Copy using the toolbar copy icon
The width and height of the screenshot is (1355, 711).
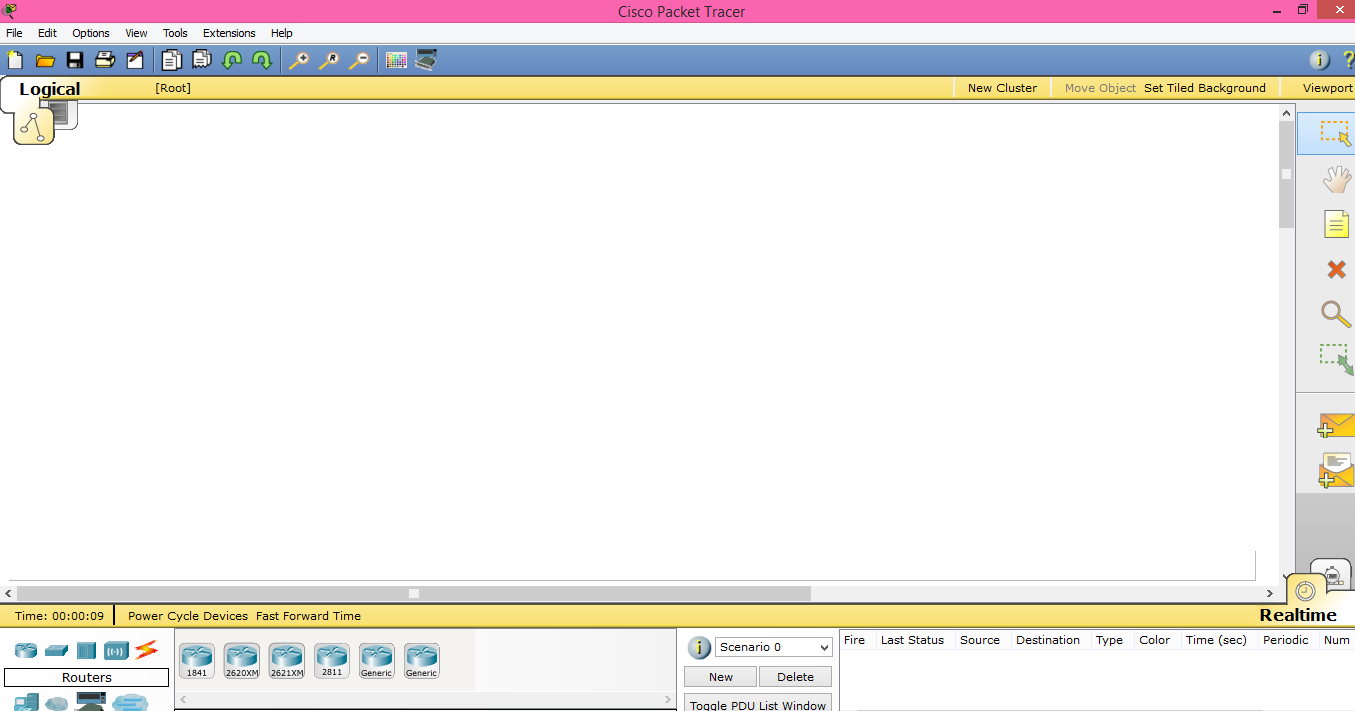point(172,60)
